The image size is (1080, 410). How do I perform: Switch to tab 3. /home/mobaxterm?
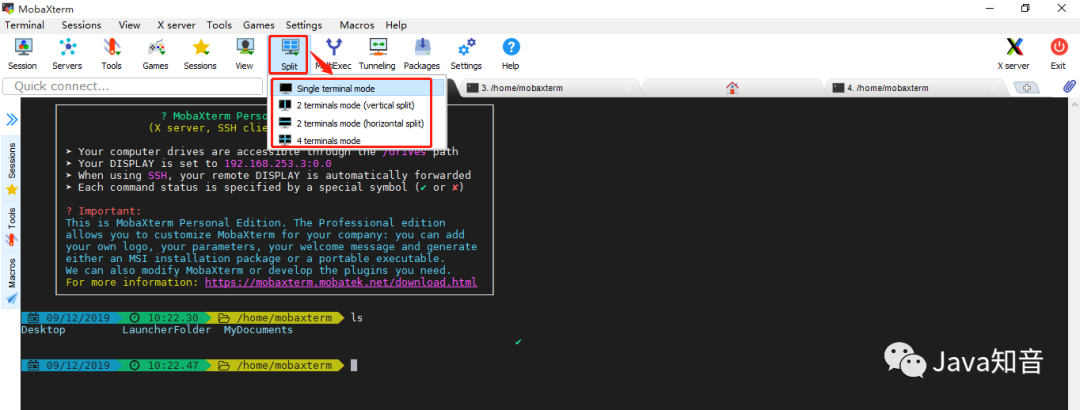point(548,88)
